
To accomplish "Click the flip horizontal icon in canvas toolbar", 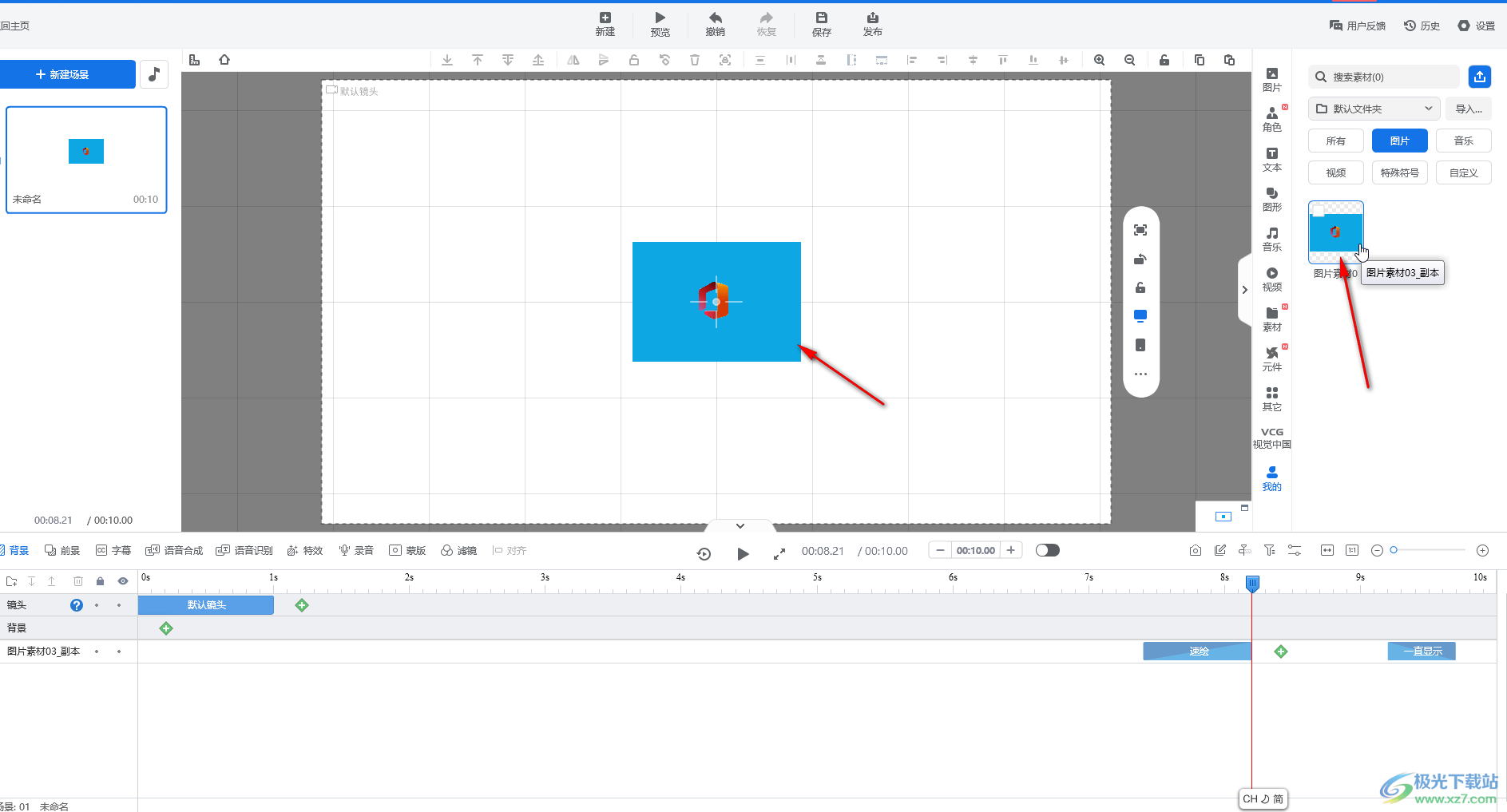I will [573, 60].
